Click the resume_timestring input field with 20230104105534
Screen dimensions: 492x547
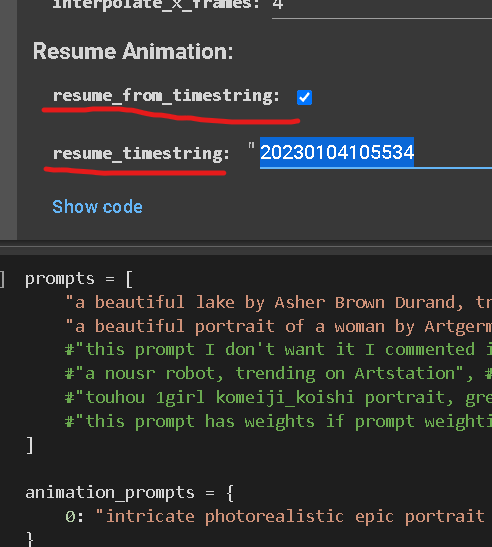(x=376, y=153)
